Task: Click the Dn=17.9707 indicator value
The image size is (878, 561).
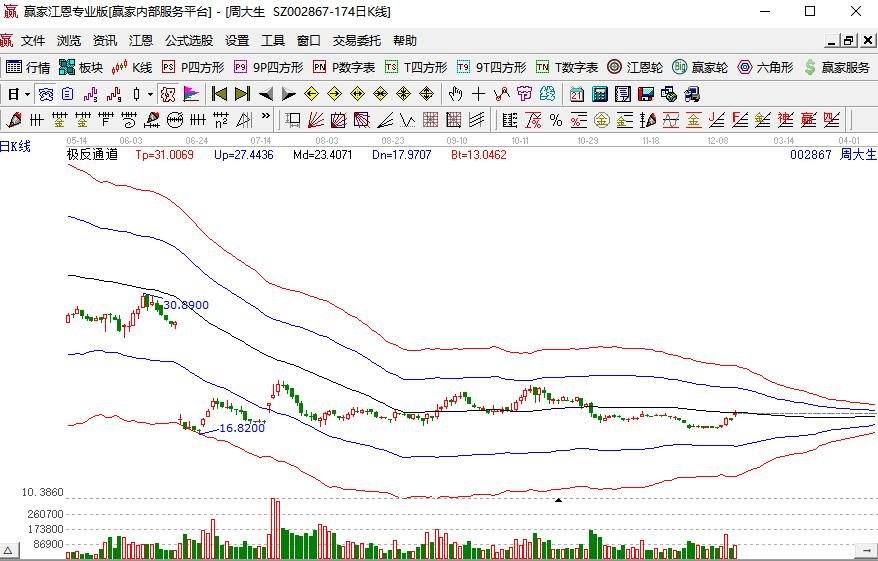Action: click(x=401, y=155)
